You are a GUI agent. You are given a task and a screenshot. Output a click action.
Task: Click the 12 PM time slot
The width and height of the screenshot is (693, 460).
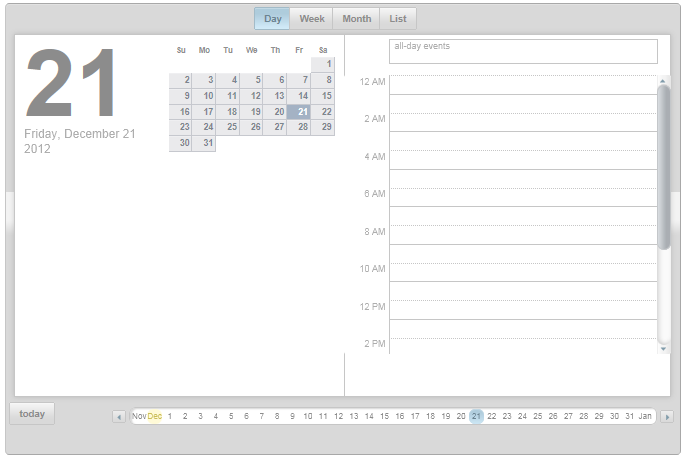523,310
